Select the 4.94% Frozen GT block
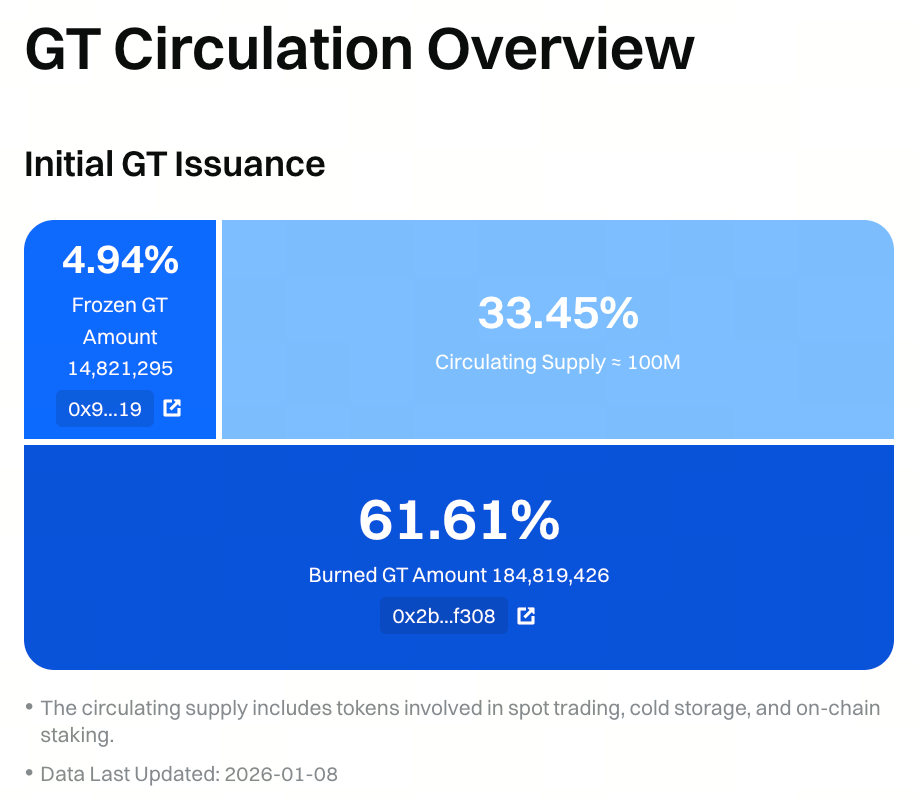 coord(120,330)
